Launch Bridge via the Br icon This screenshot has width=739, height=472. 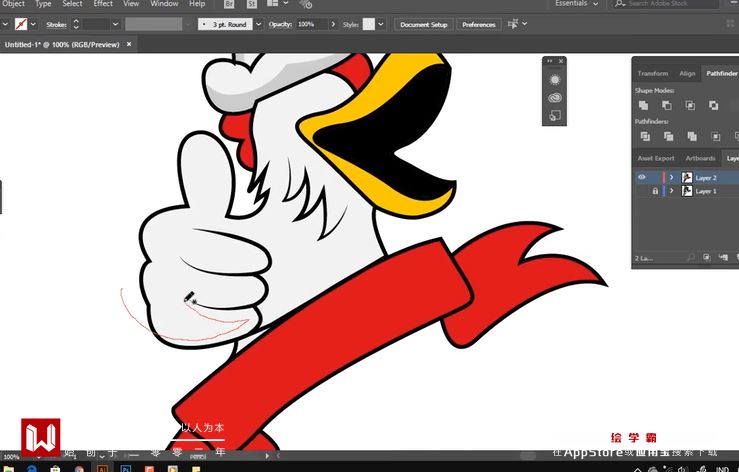229,4
